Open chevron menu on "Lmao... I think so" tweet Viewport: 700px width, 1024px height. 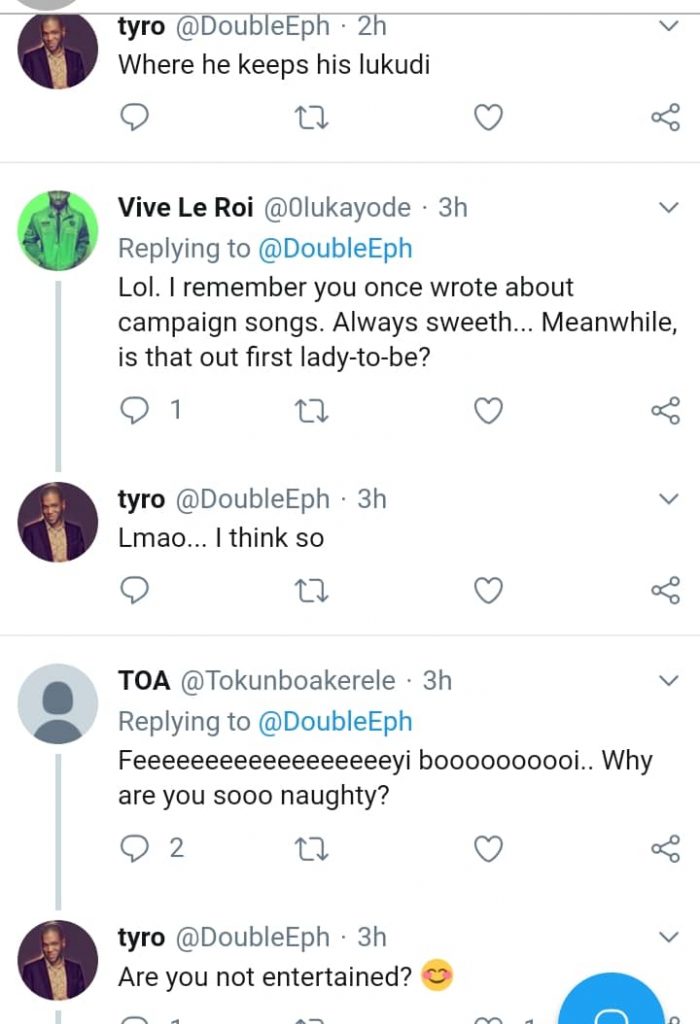pos(668,499)
